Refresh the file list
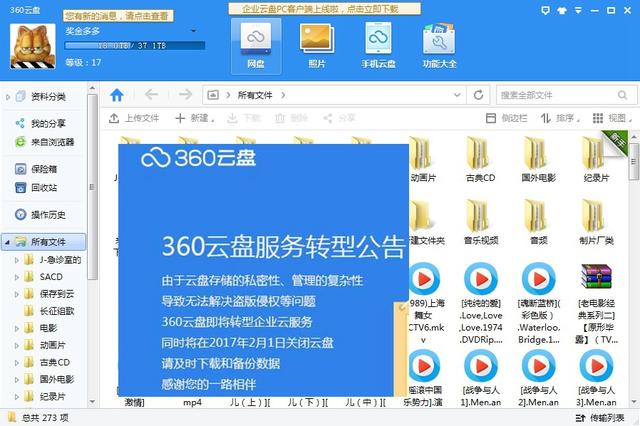Screen dimensions: 640x426 (479, 95)
